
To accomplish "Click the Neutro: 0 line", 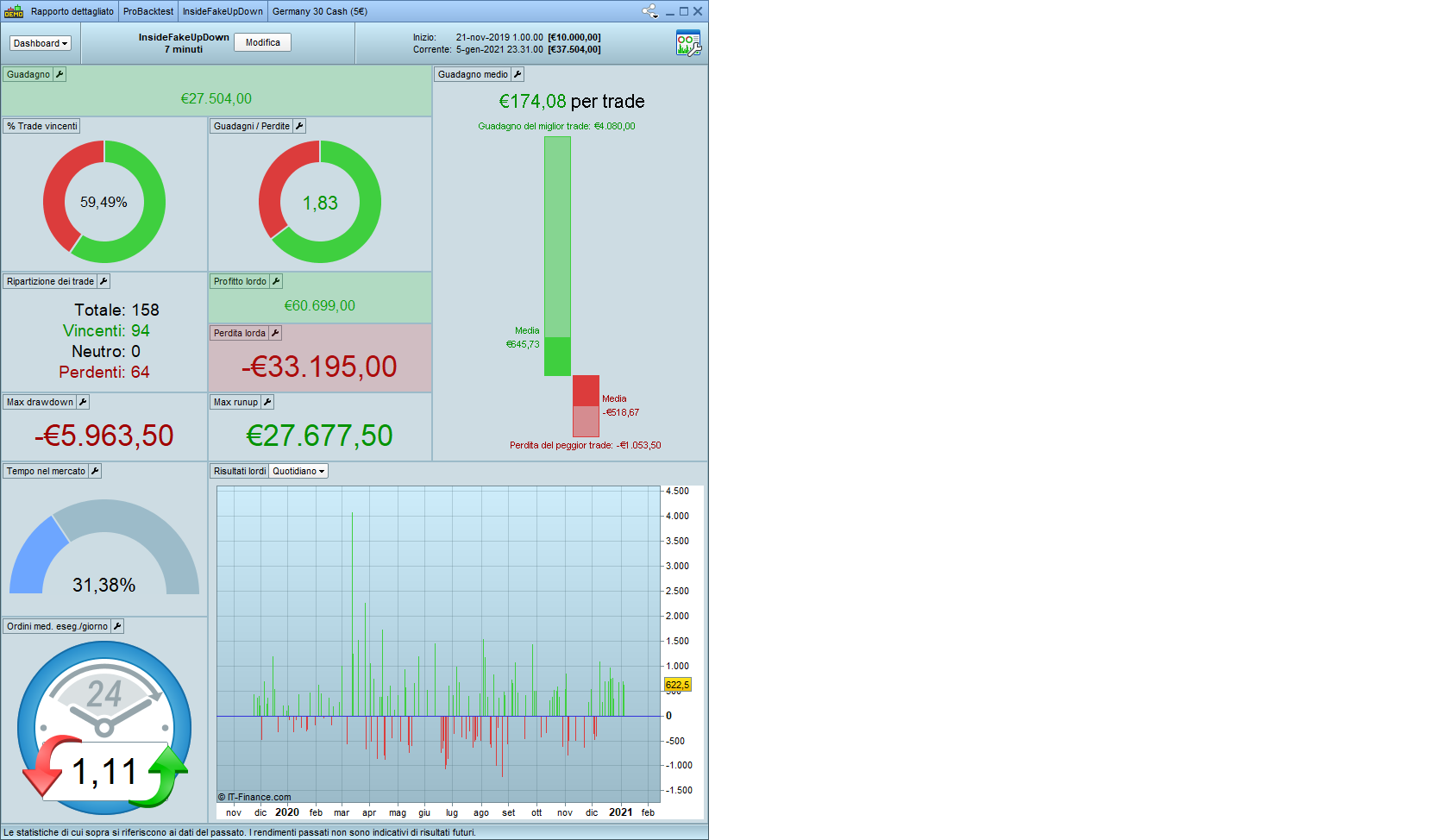I will (x=106, y=351).
